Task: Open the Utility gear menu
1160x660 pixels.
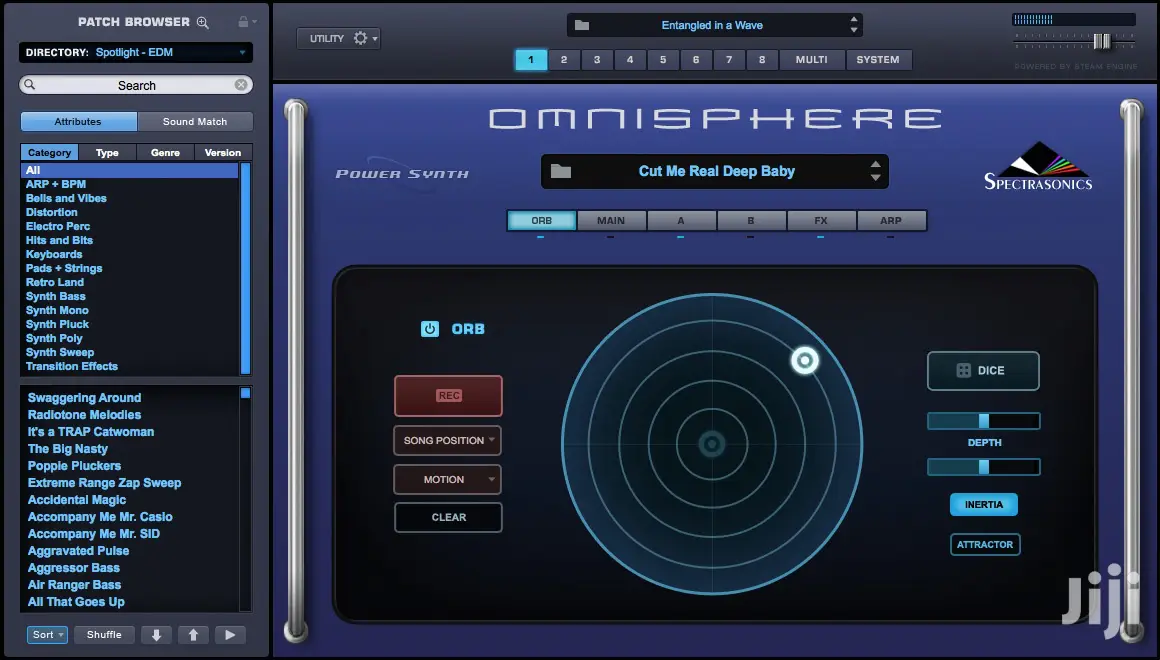Action: 360,38
